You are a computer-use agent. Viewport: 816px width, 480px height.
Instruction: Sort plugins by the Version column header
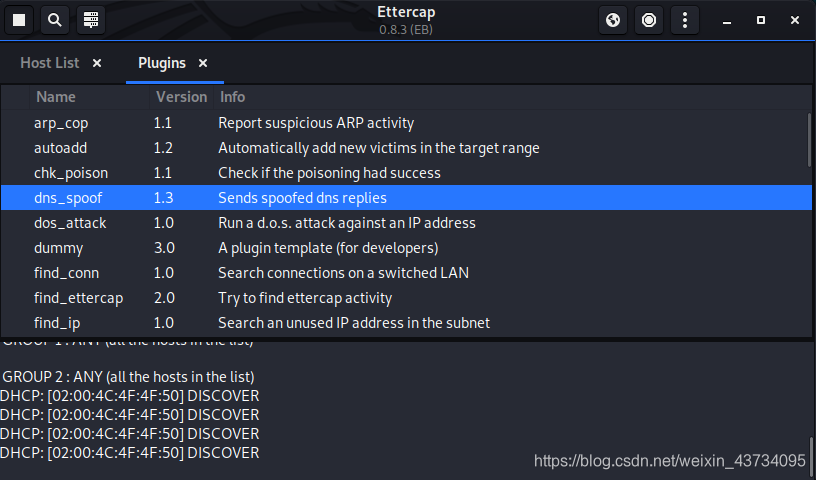click(x=181, y=97)
